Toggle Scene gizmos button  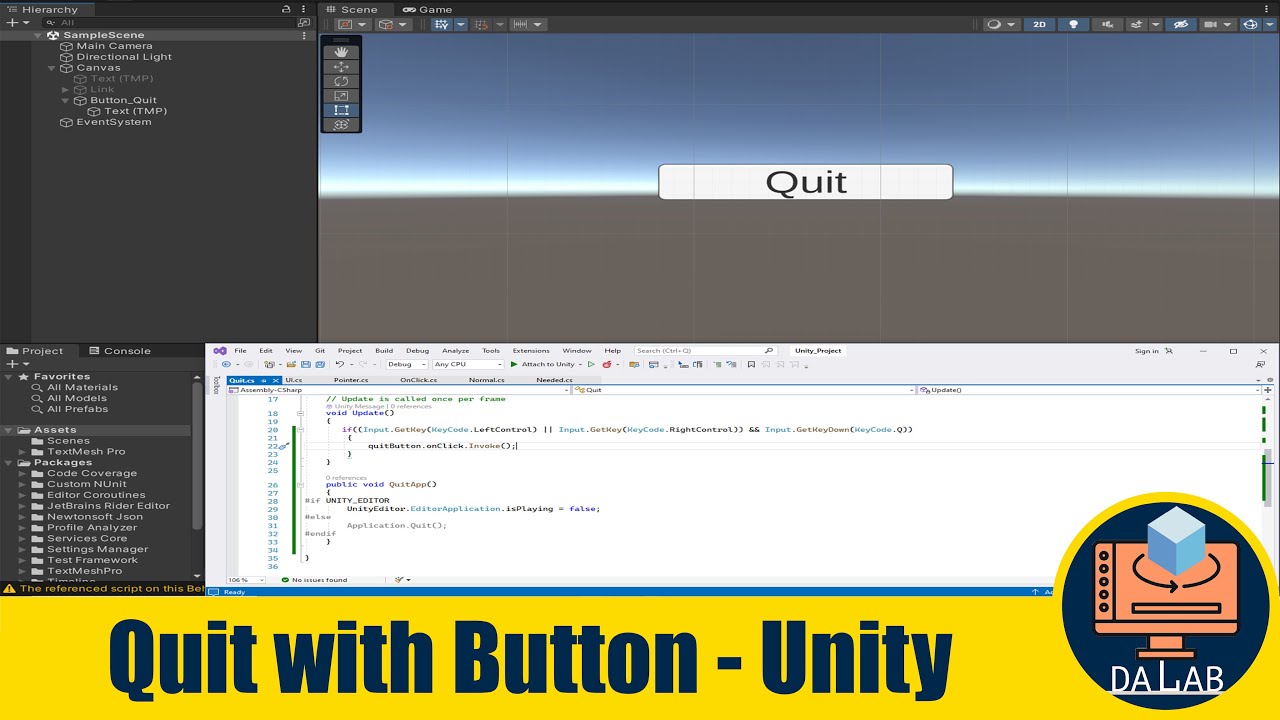[x=1250, y=24]
